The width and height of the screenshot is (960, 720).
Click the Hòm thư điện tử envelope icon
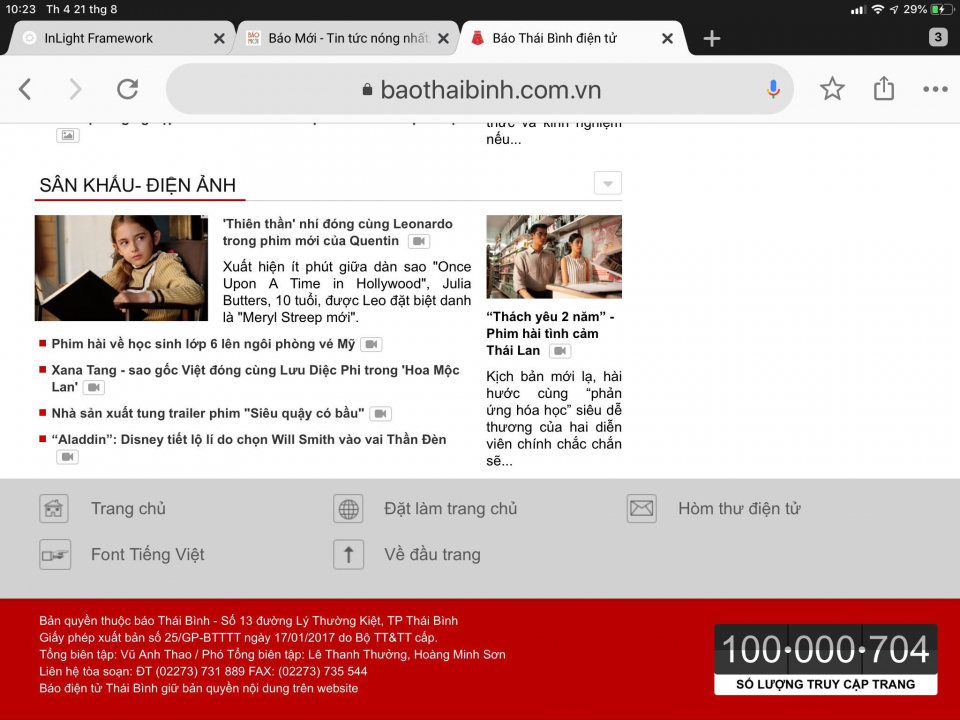tap(642, 508)
